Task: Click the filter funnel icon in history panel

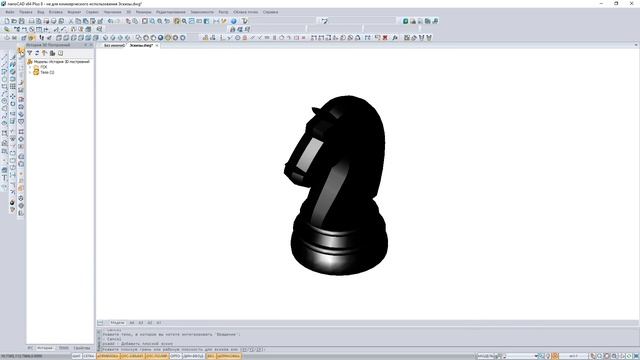Action: 29,53
